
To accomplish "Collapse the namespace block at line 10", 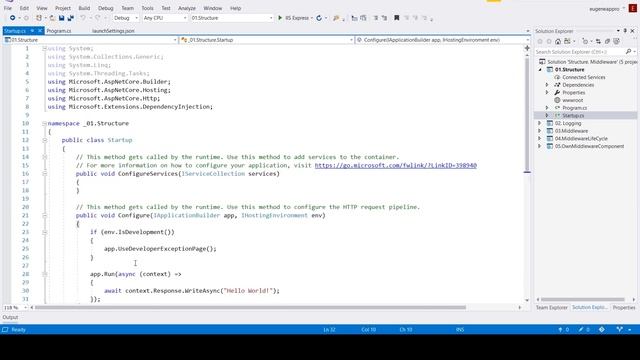I will (x=44, y=123).
